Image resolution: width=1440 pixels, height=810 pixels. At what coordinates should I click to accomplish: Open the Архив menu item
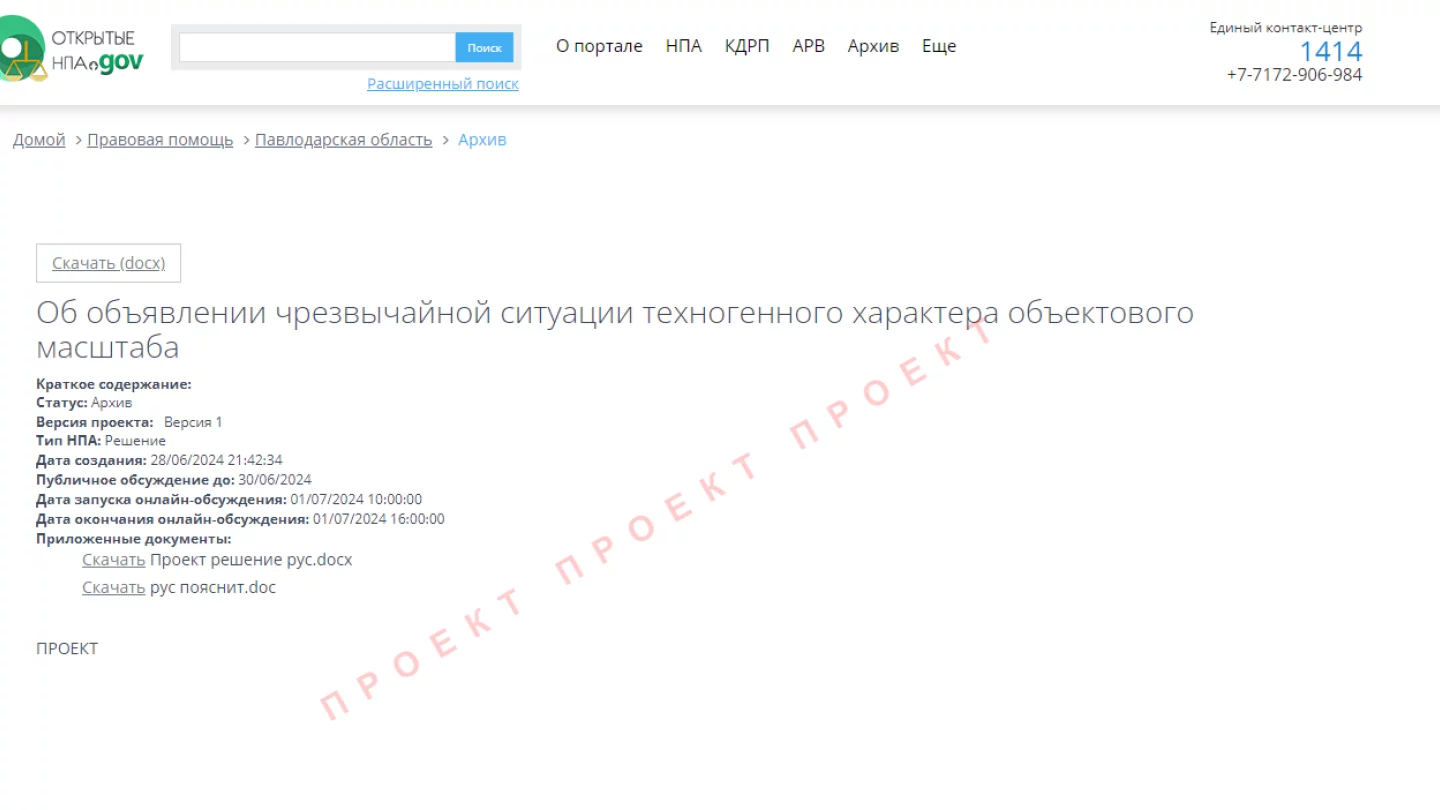pos(873,46)
